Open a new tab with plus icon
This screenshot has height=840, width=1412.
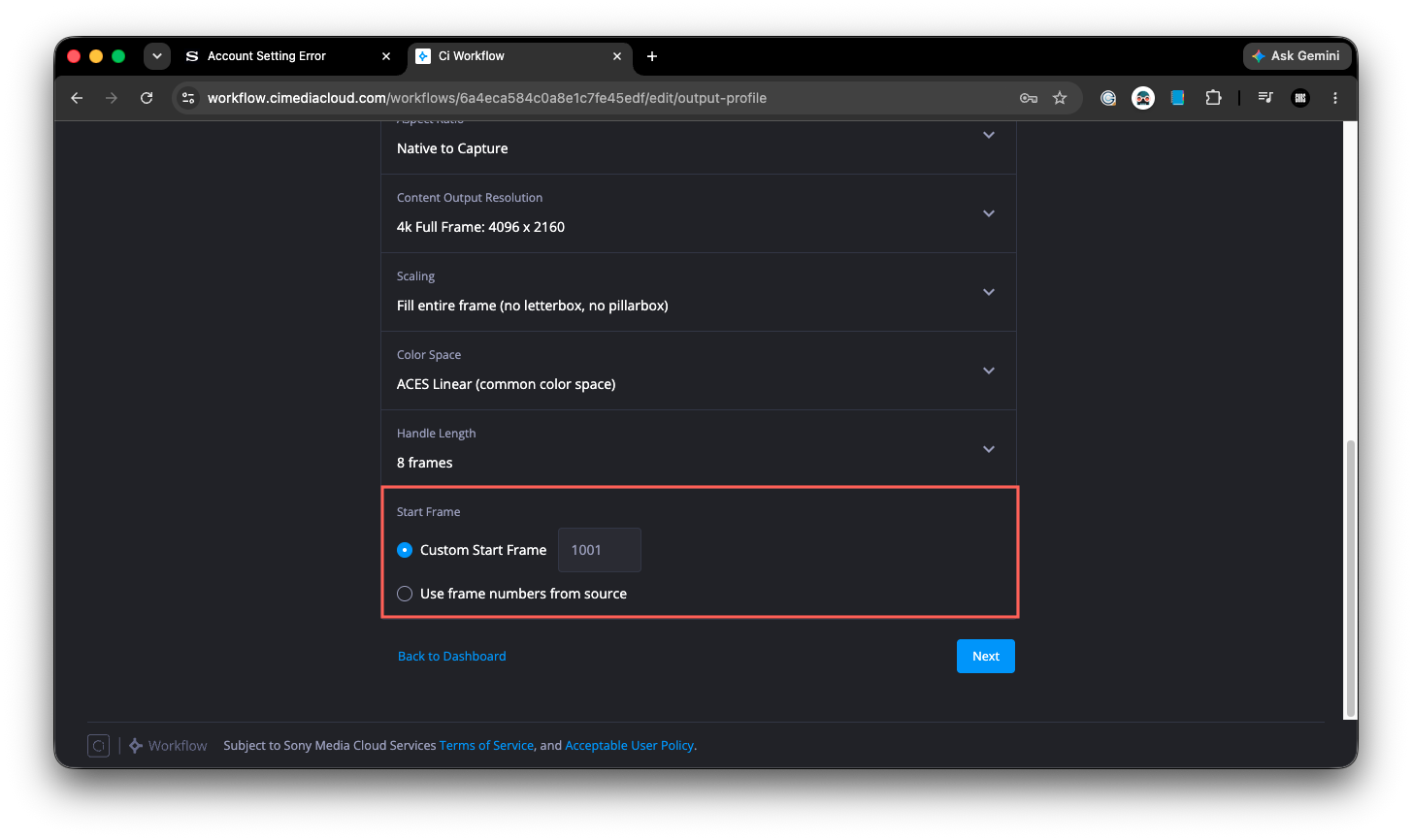point(652,56)
